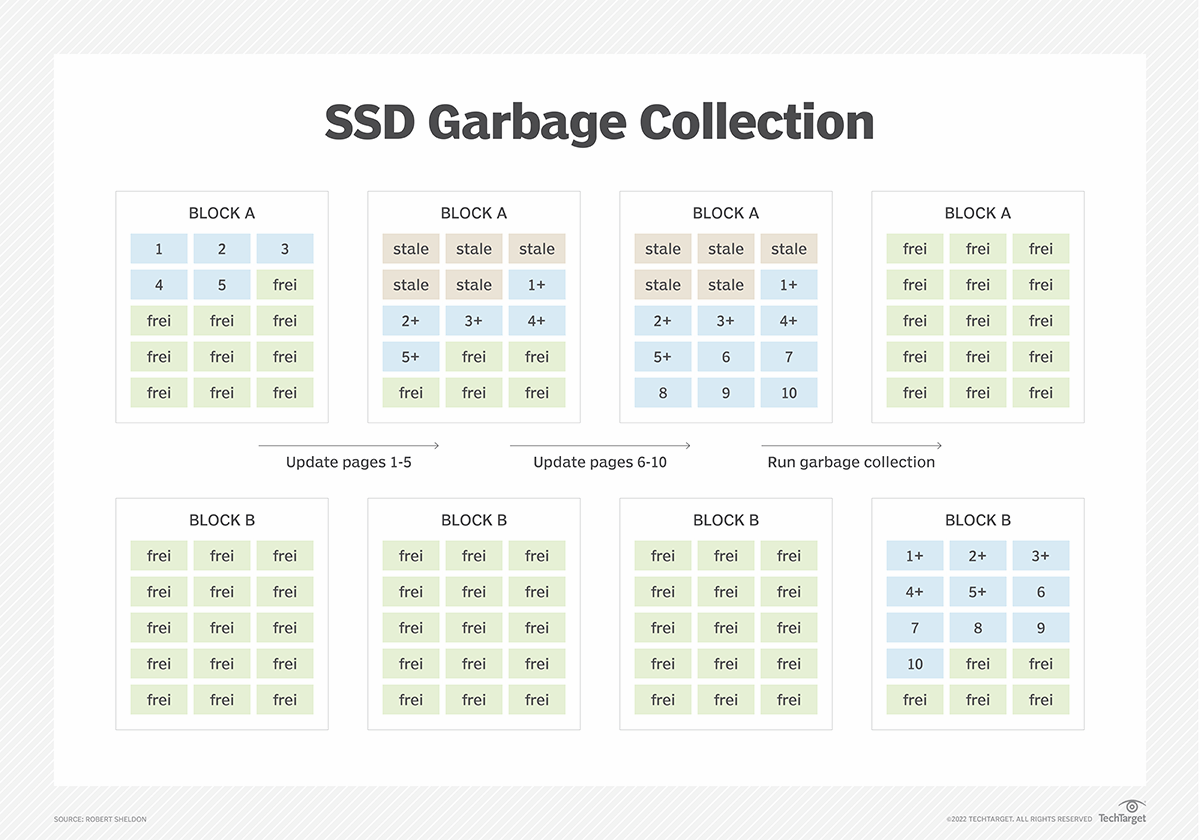The width and height of the screenshot is (1200, 840).
Task: Click the page 10 cell in third Block A
Action: click(789, 392)
